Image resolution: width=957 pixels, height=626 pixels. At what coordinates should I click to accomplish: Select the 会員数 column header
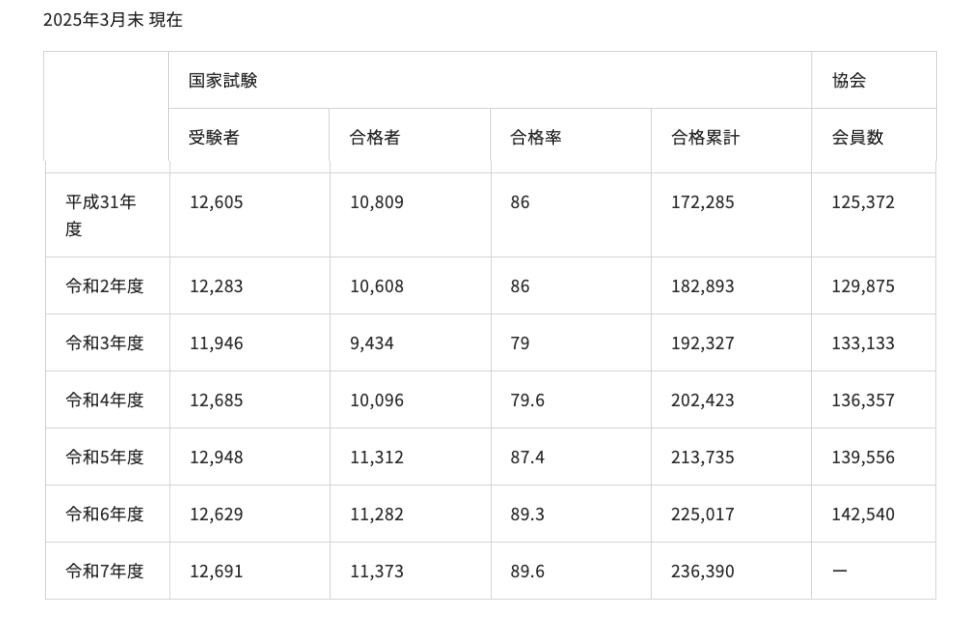point(857,138)
